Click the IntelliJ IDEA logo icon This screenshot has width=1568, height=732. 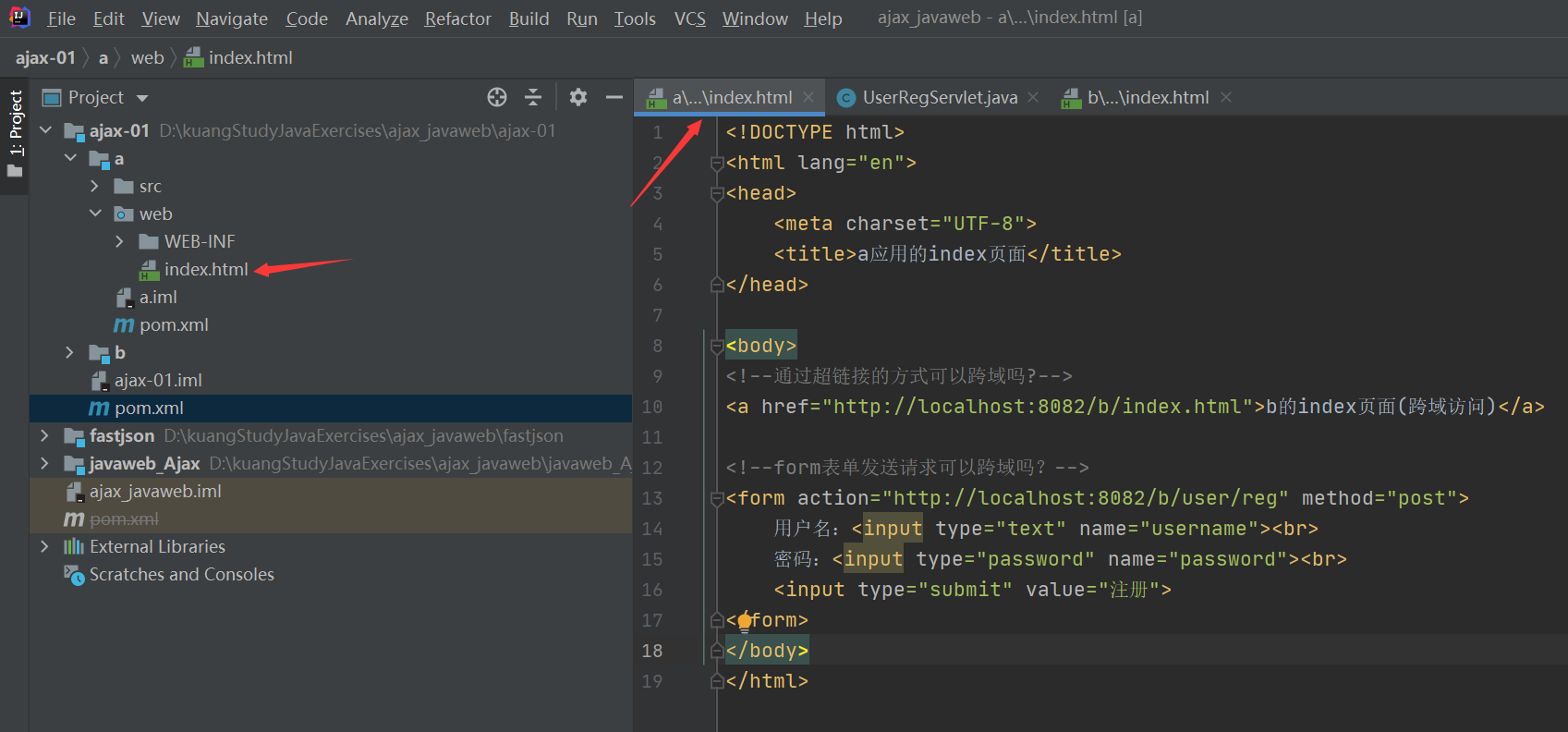(x=19, y=17)
